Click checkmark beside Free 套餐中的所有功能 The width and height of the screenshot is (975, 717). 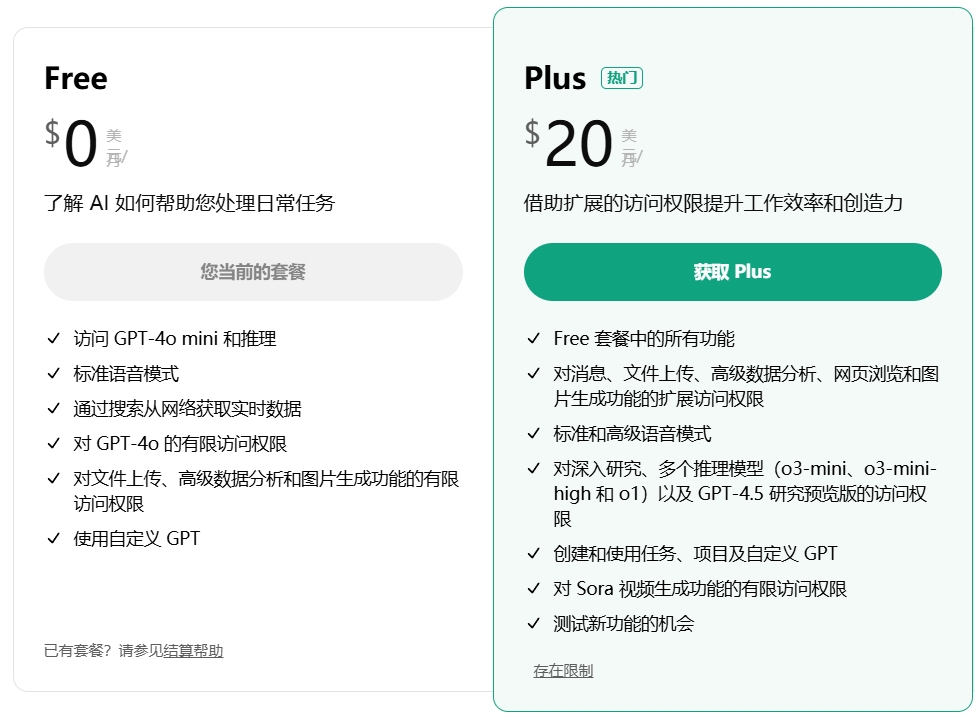click(534, 338)
